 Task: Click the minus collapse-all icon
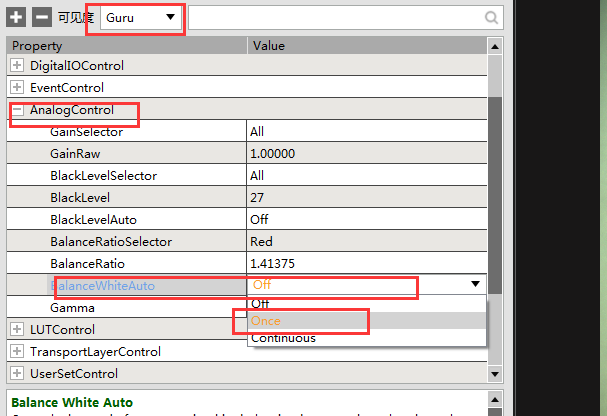pyautogui.click(x=41, y=17)
